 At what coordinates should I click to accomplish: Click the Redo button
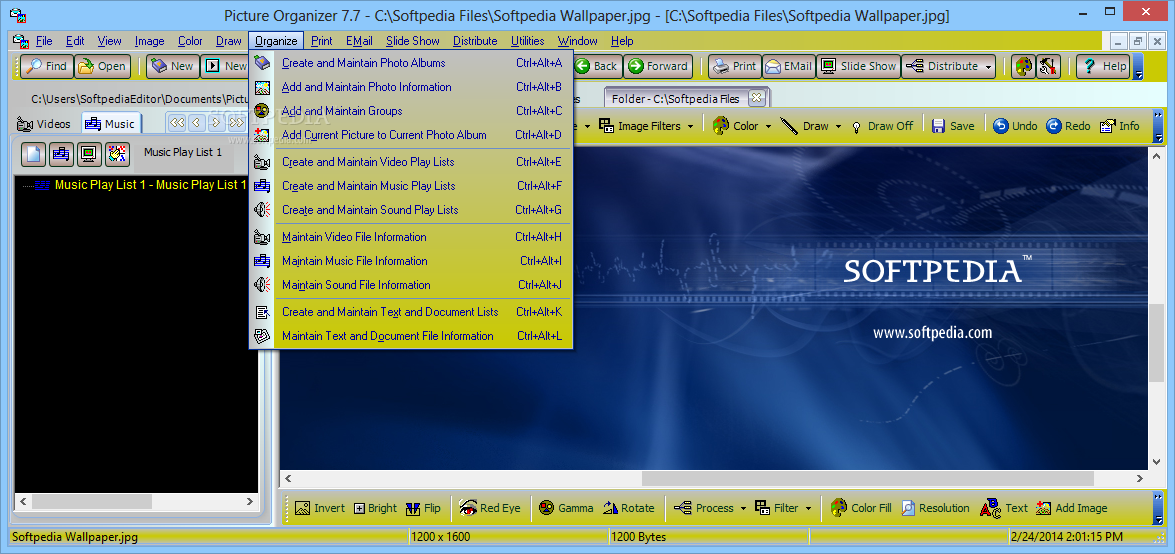(x=1068, y=126)
